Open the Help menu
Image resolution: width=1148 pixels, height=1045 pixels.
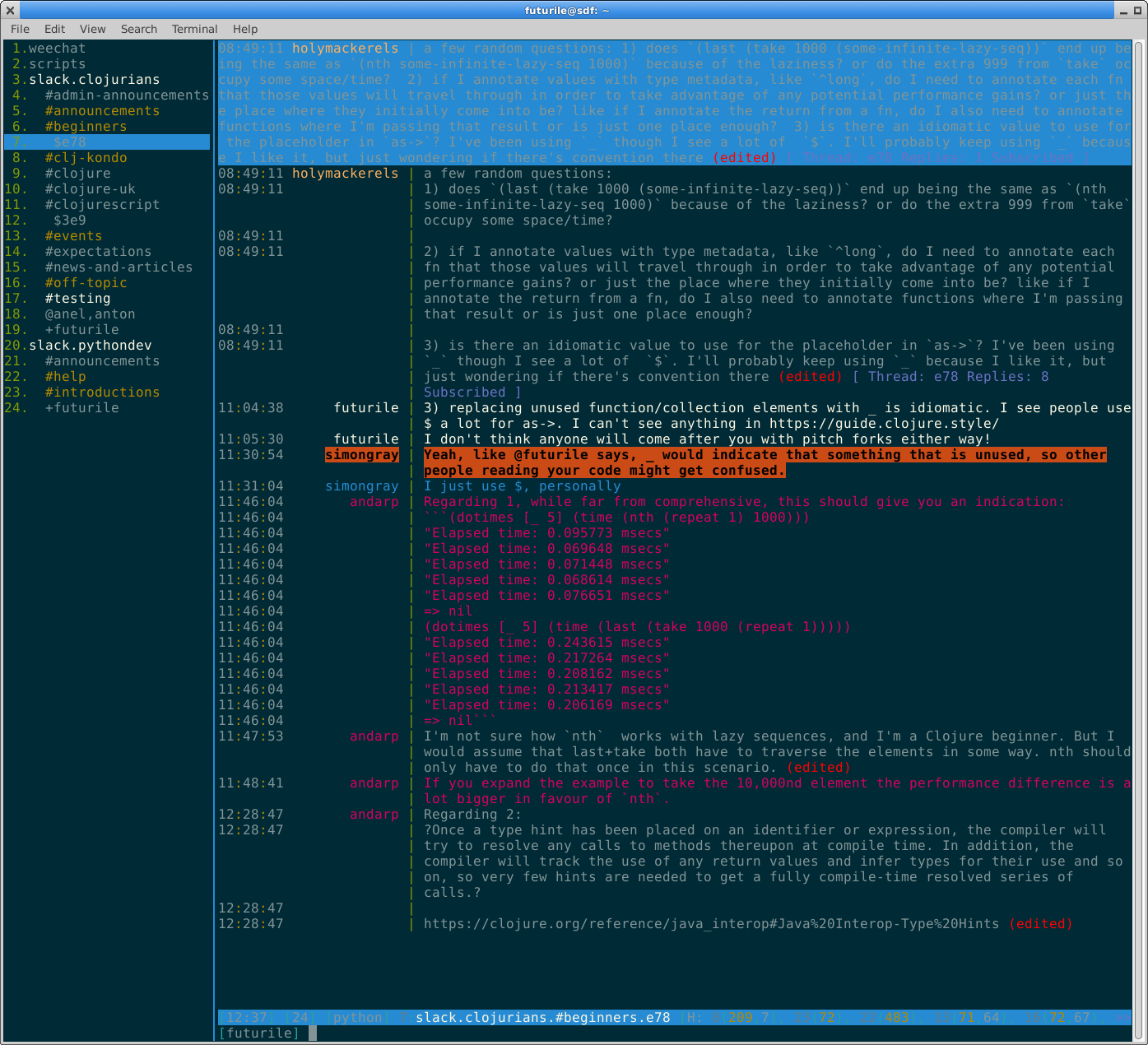[x=244, y=29]
